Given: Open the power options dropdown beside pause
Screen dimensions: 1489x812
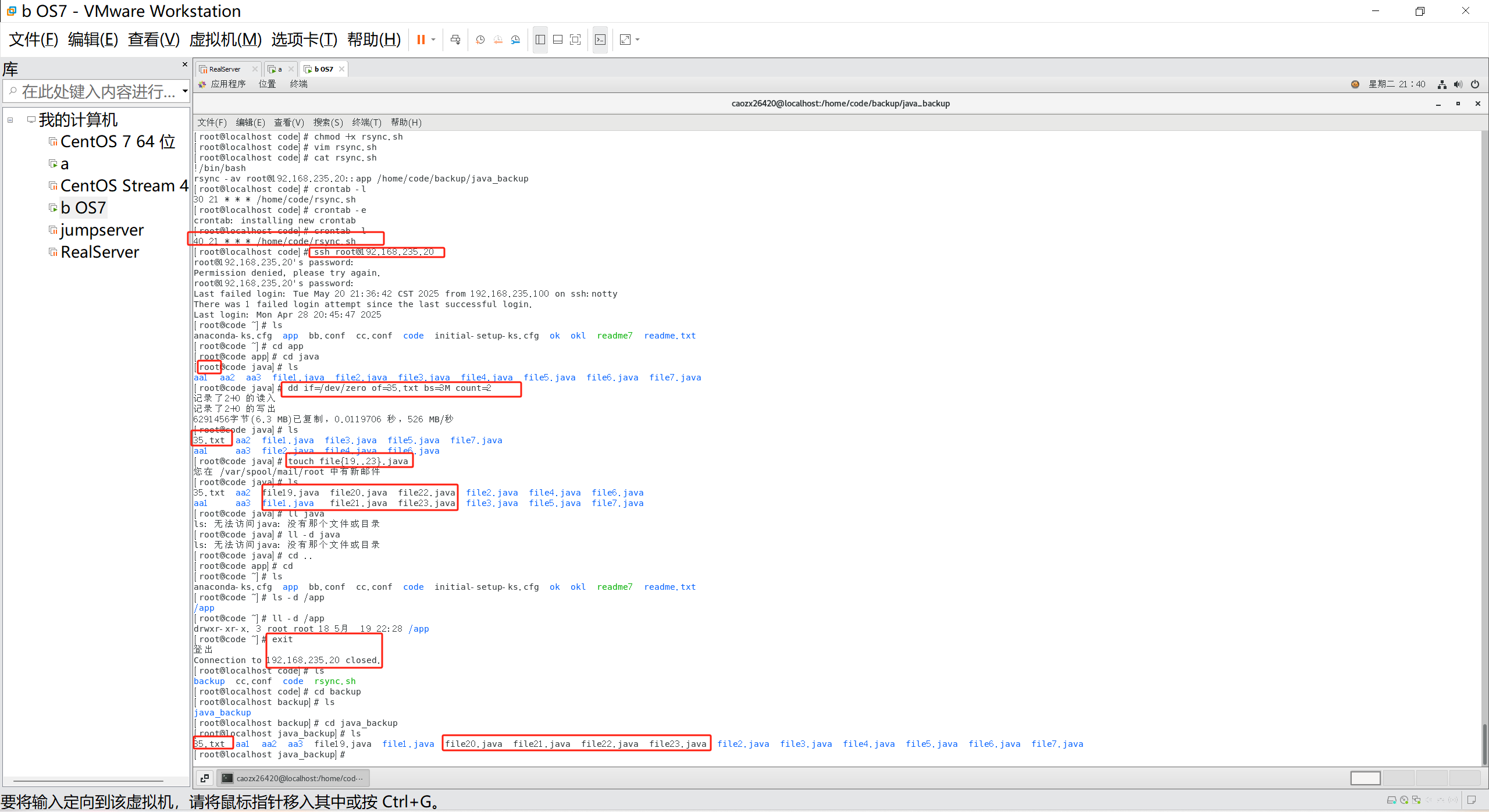Looking at the screenshot, I should click(433, 40).
